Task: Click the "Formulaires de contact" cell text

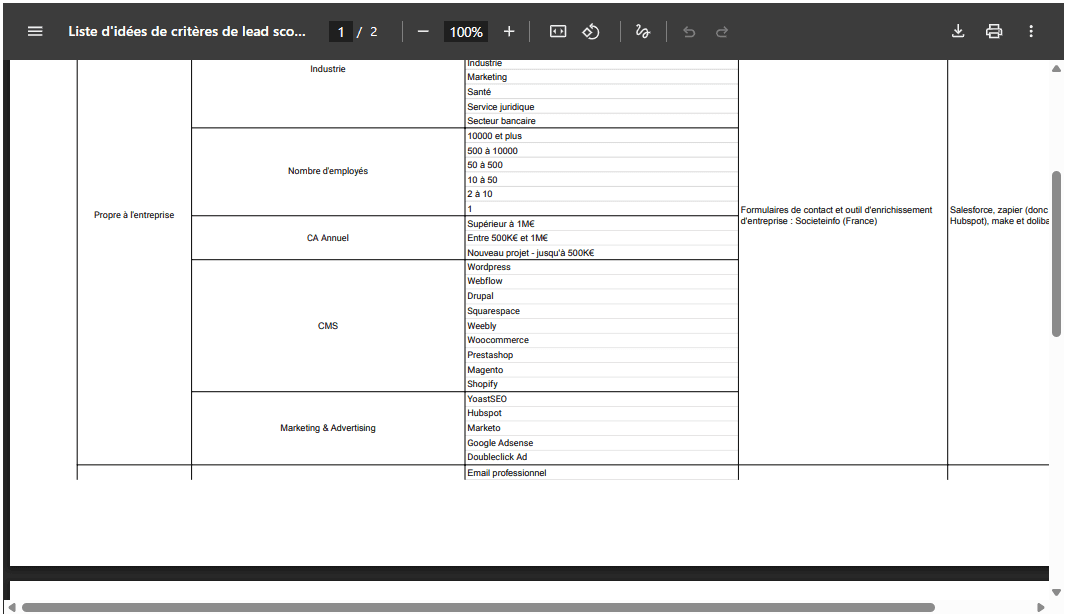Action: click(x=835, y=215)
